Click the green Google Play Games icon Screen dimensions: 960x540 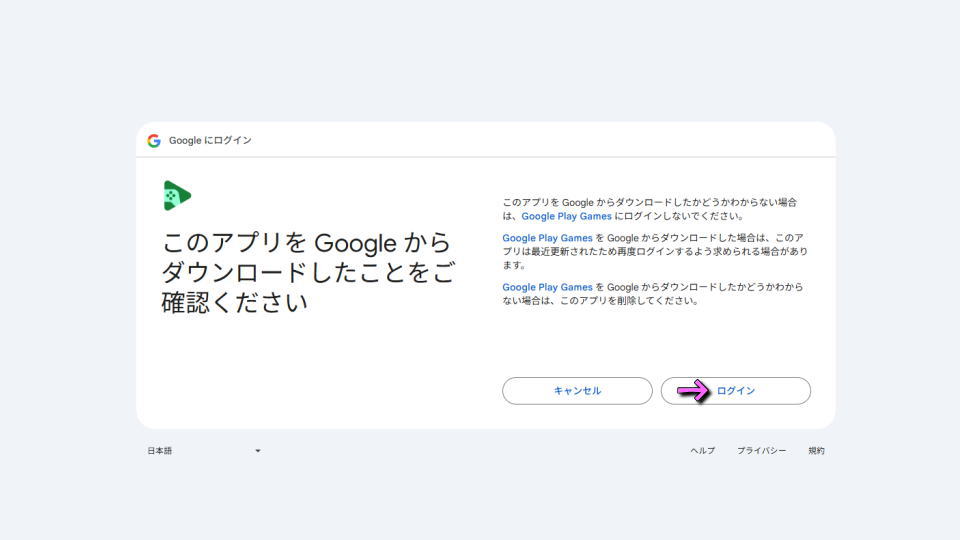(x=177, y=195)
